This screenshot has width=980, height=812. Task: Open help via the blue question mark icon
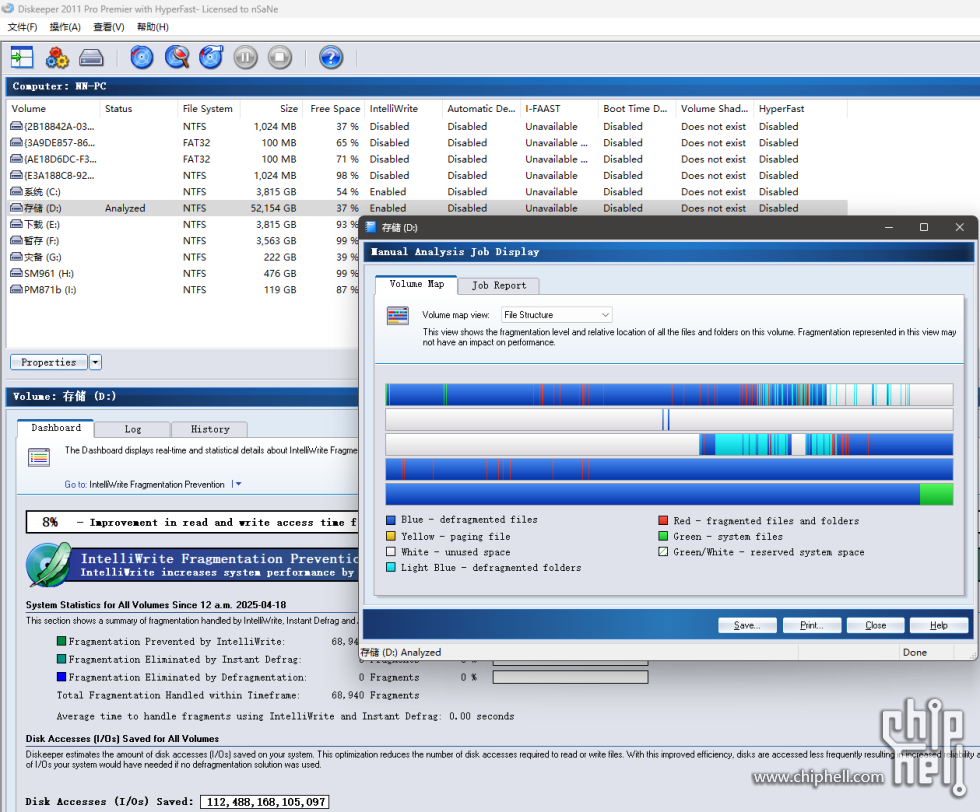[331, 58]
